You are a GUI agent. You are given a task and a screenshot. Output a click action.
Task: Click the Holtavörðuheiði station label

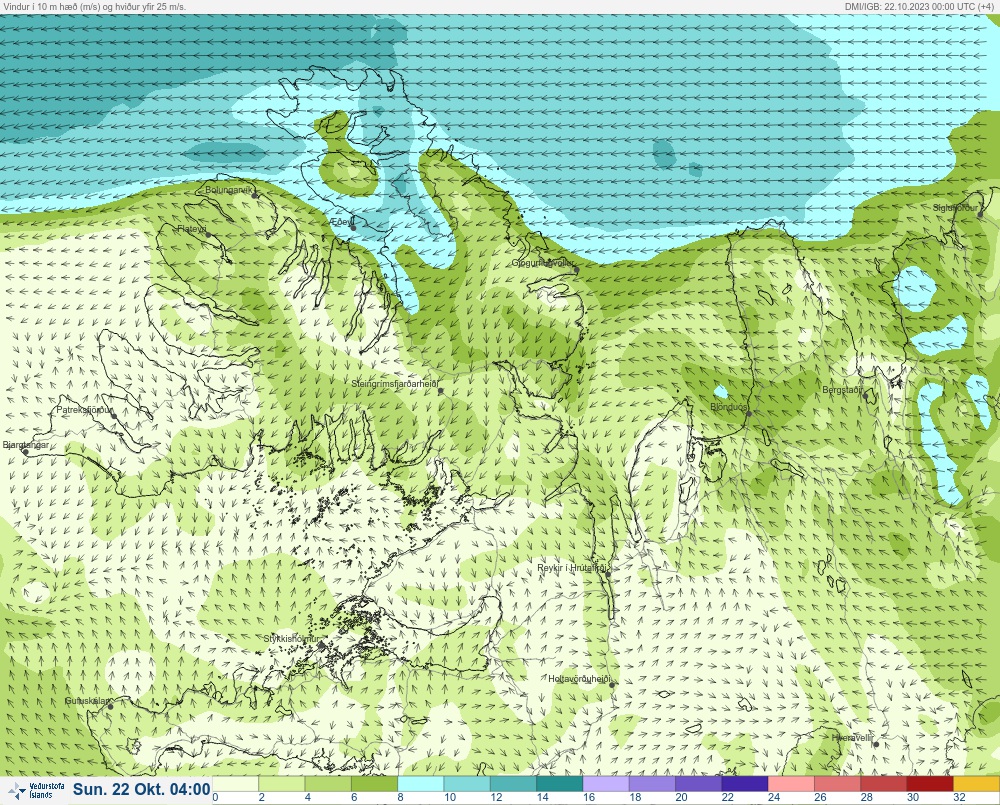click(580, 679)
